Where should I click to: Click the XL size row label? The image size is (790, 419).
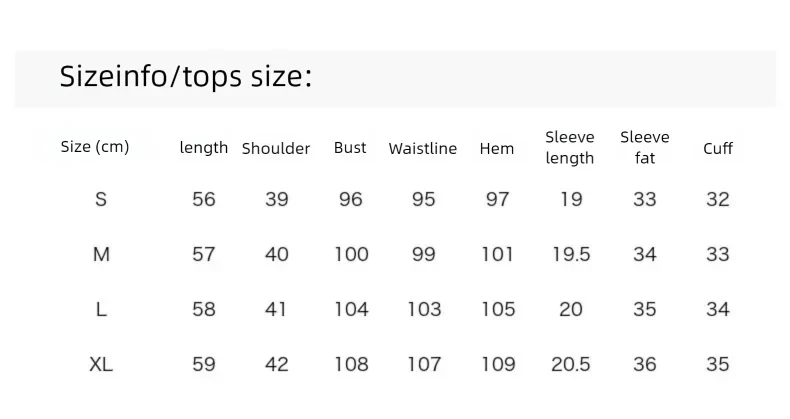click(101, 364)
